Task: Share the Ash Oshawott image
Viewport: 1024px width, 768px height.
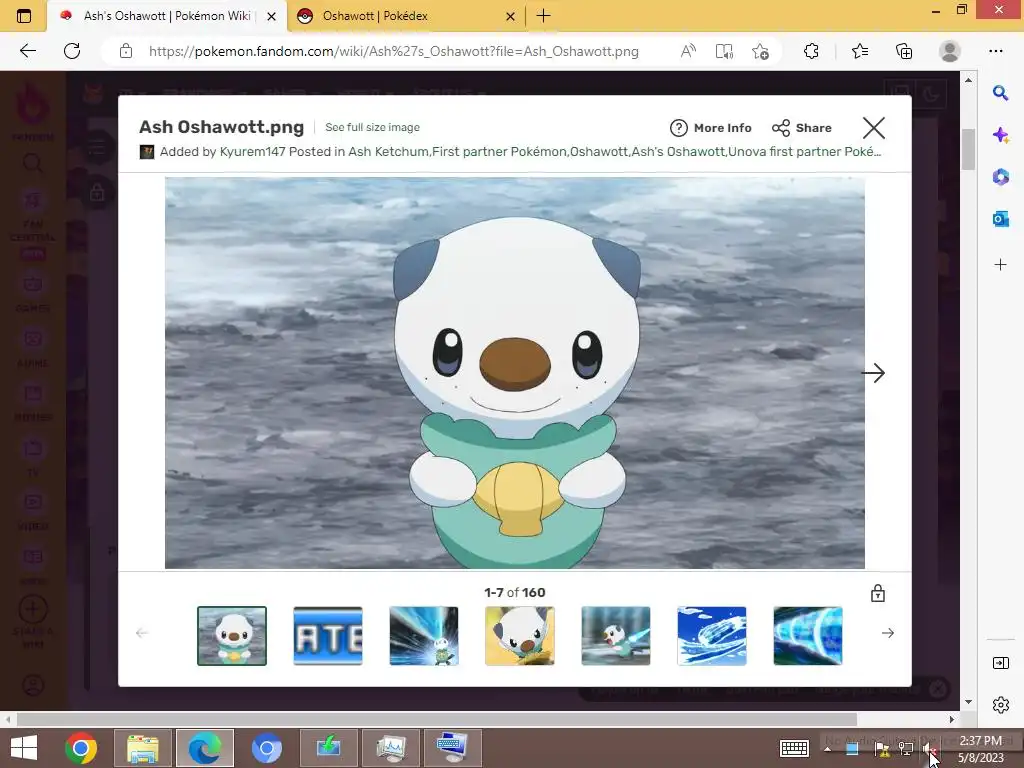Action: [801, 128]
